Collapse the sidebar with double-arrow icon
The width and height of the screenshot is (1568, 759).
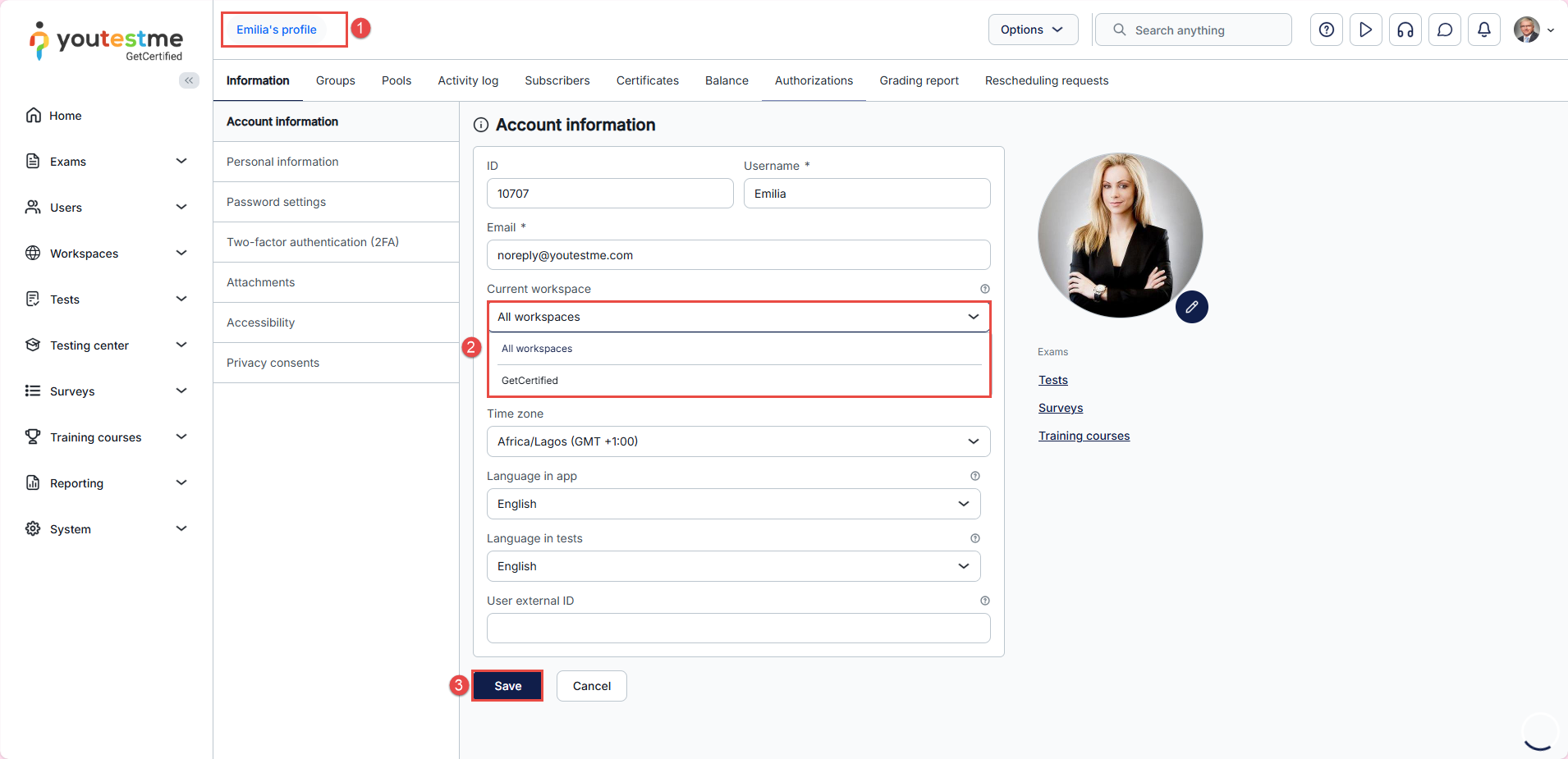coord(189,80)
